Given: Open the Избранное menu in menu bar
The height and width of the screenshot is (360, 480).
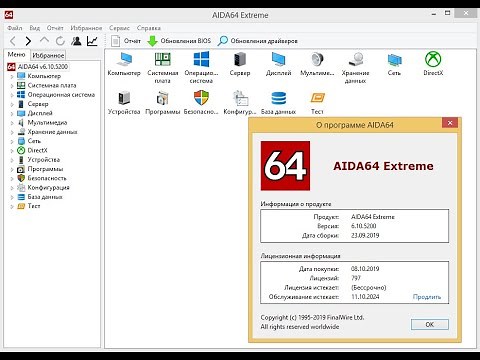Looking at the screenshot, I should pos(86,28).
